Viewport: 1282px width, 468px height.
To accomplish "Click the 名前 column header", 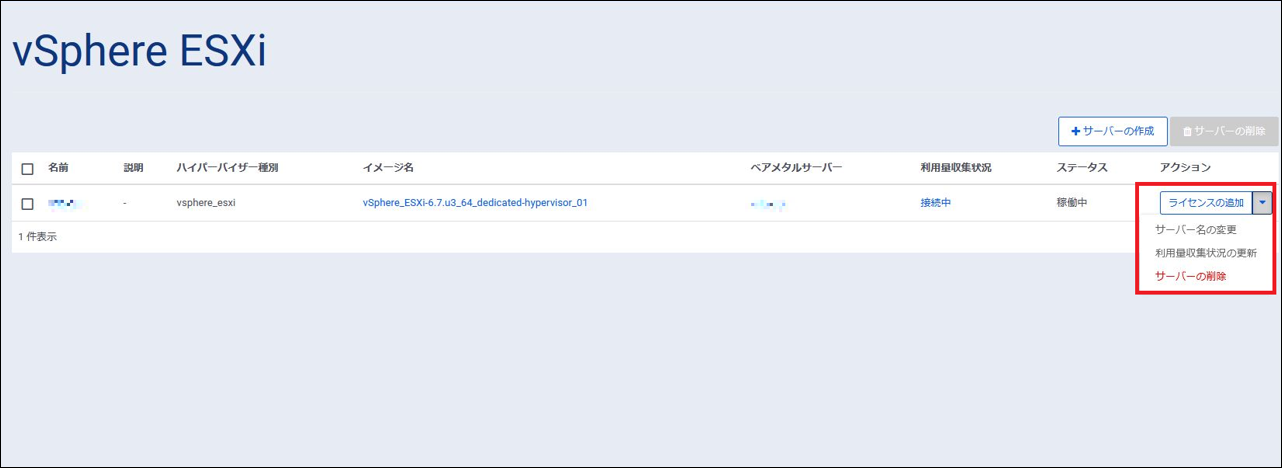I will (x=58, y=168).
